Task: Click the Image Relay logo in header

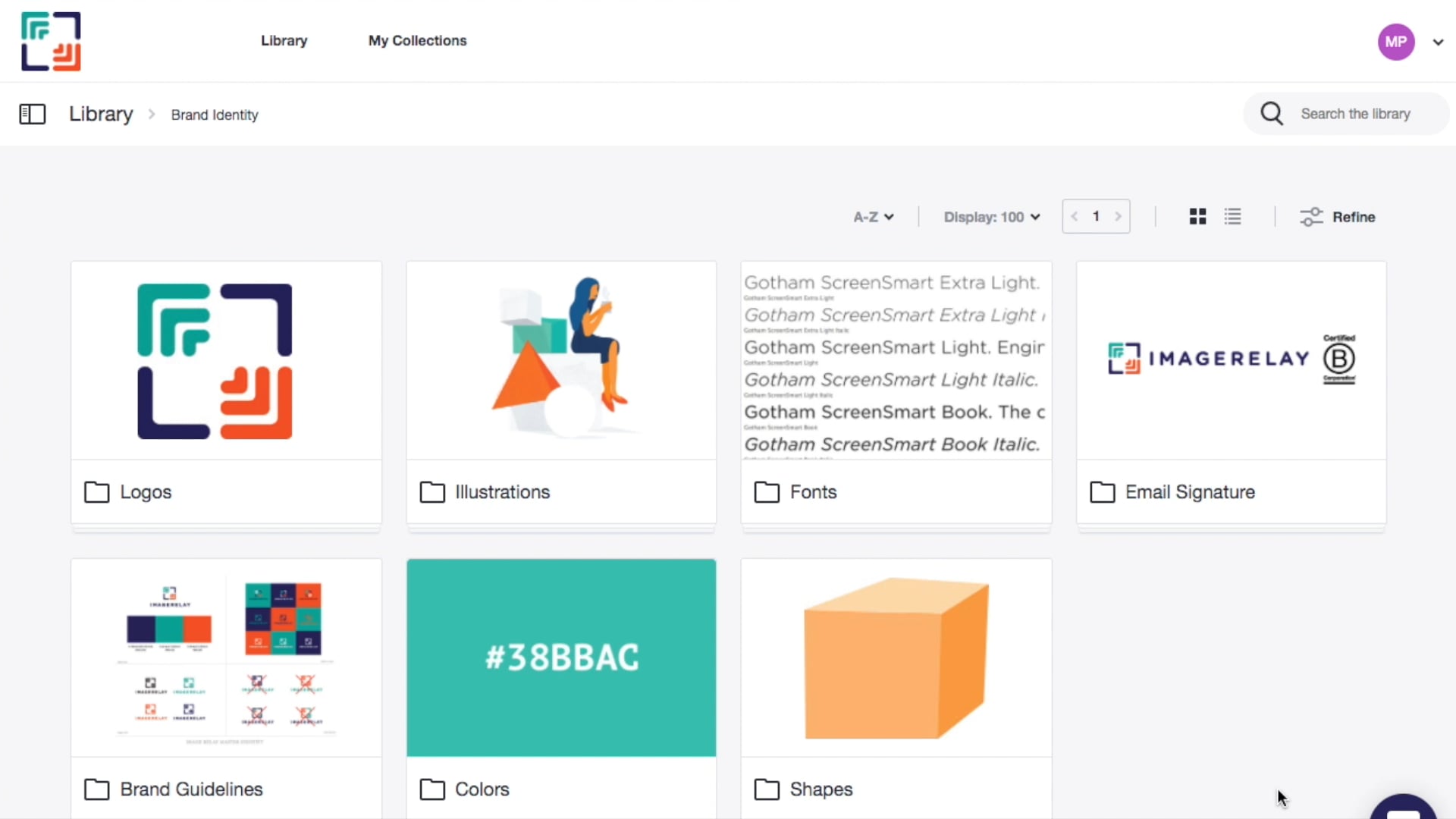Action: 51,42
